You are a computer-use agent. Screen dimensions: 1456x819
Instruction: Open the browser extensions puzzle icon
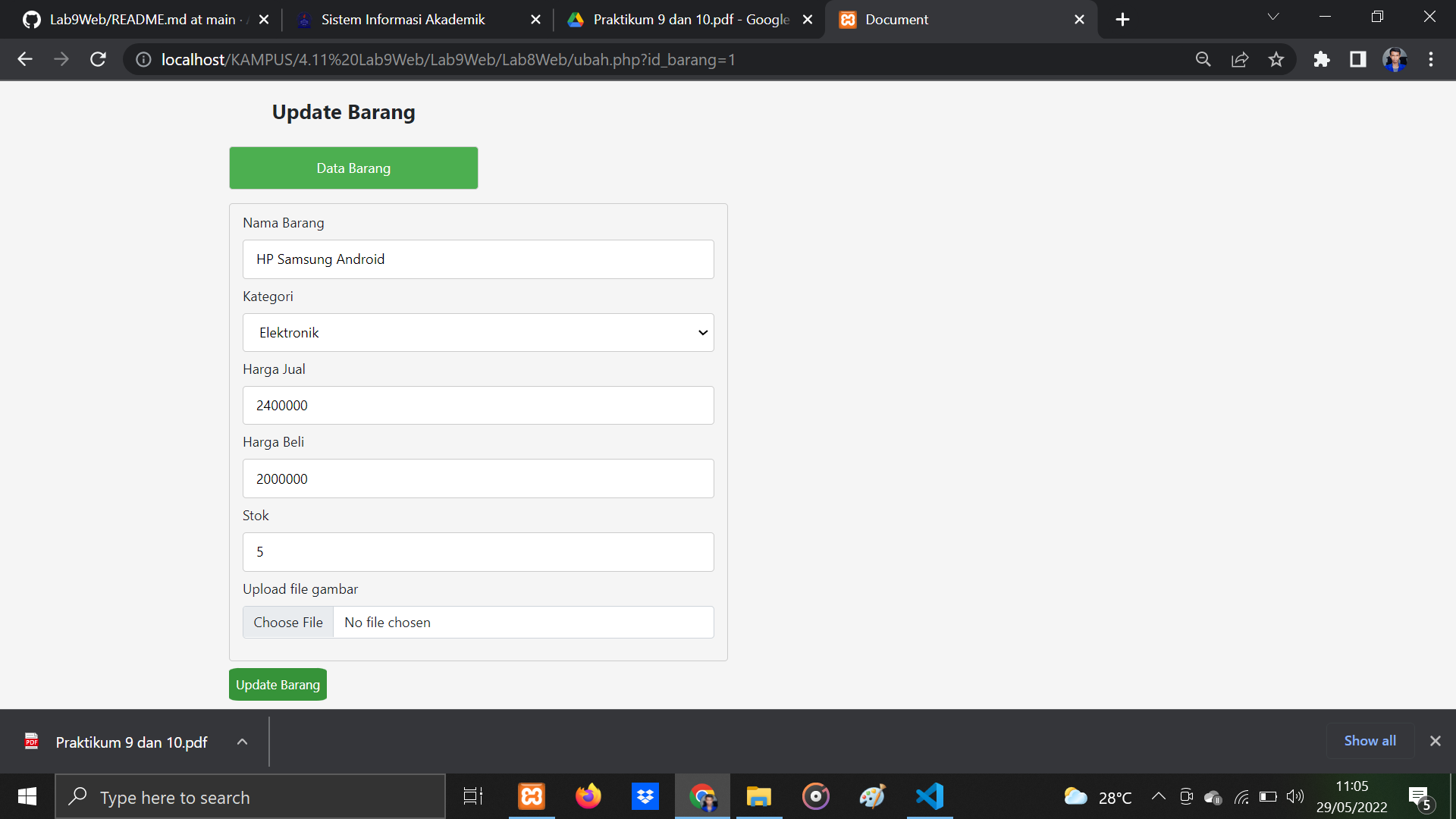pos(1322,59)
